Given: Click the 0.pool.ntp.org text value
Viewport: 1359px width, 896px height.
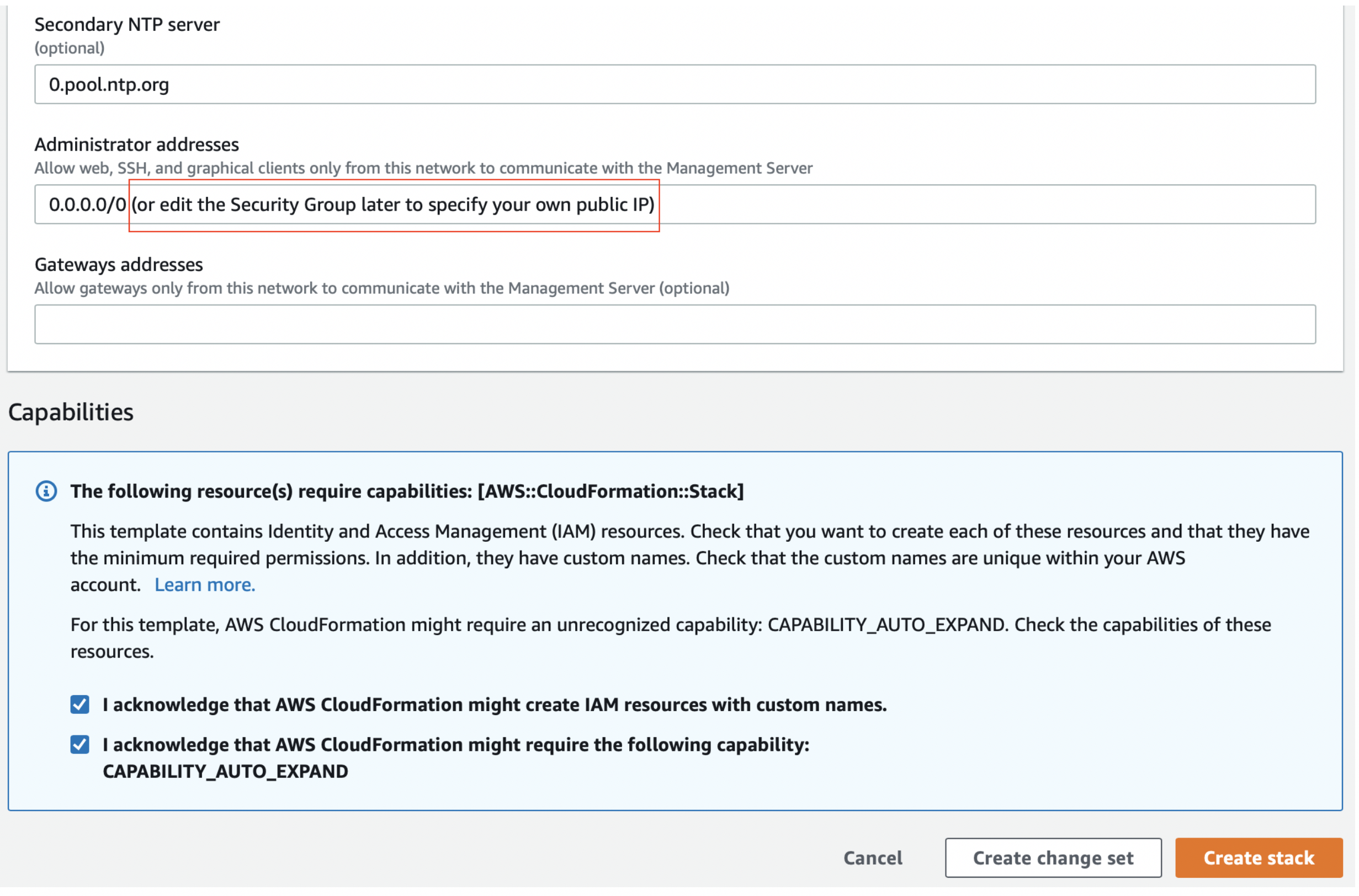Looking at the screenshot, I should (109, 84).
